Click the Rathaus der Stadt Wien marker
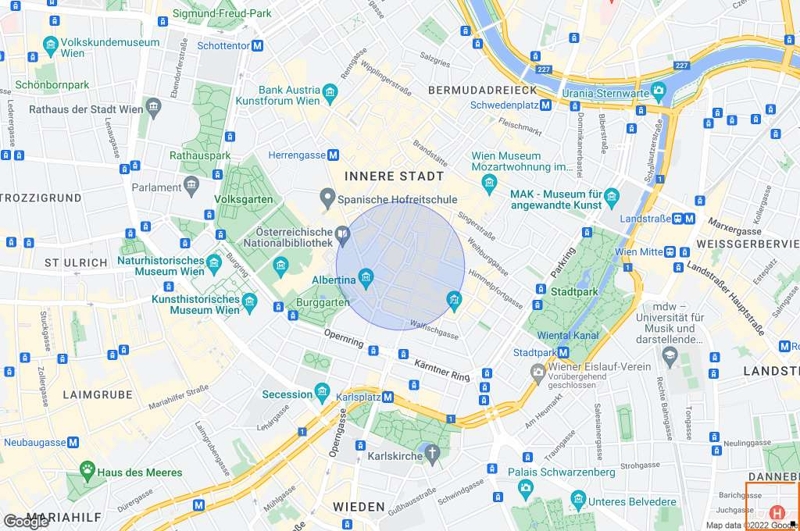This screenshot has height=531, width=800. pos(153,108)
